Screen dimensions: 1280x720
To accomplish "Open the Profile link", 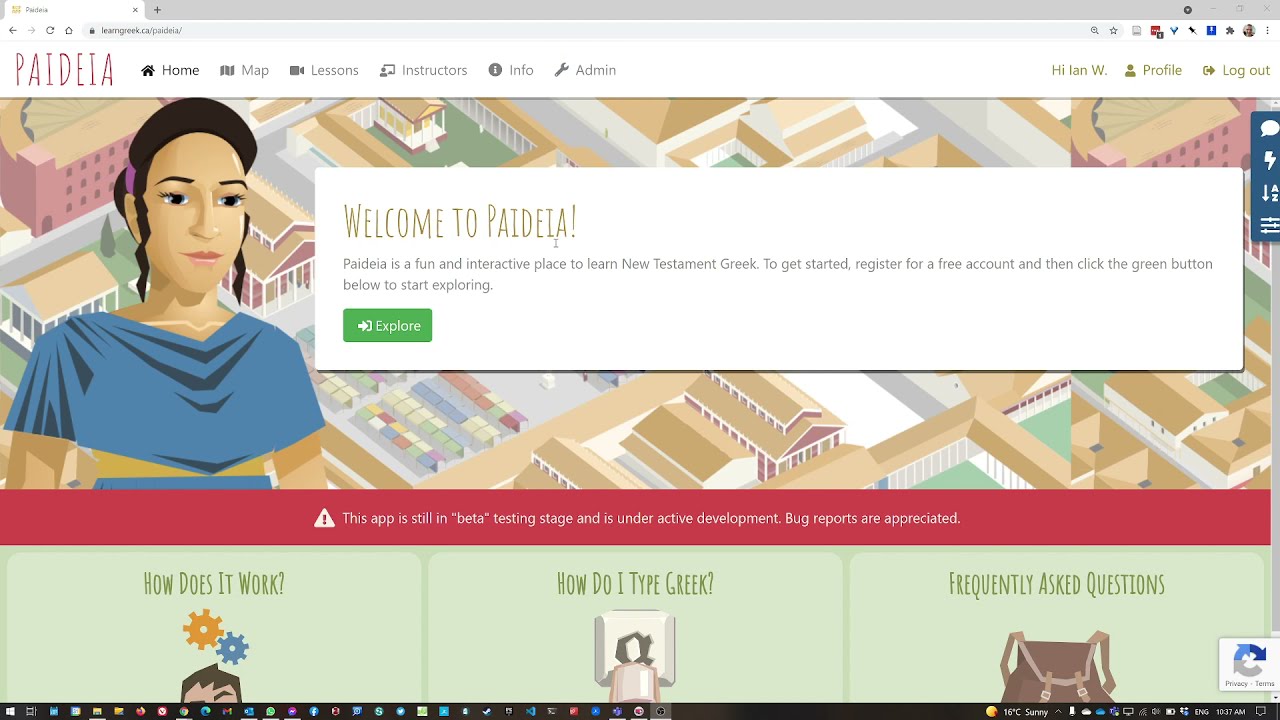I will click(x=1153, y=70).
